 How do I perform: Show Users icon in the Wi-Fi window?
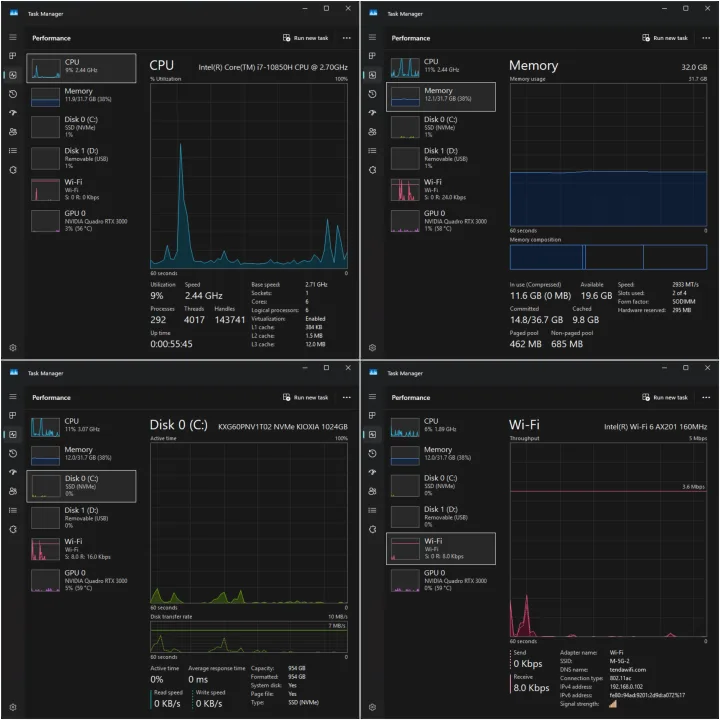pos(372,491)
